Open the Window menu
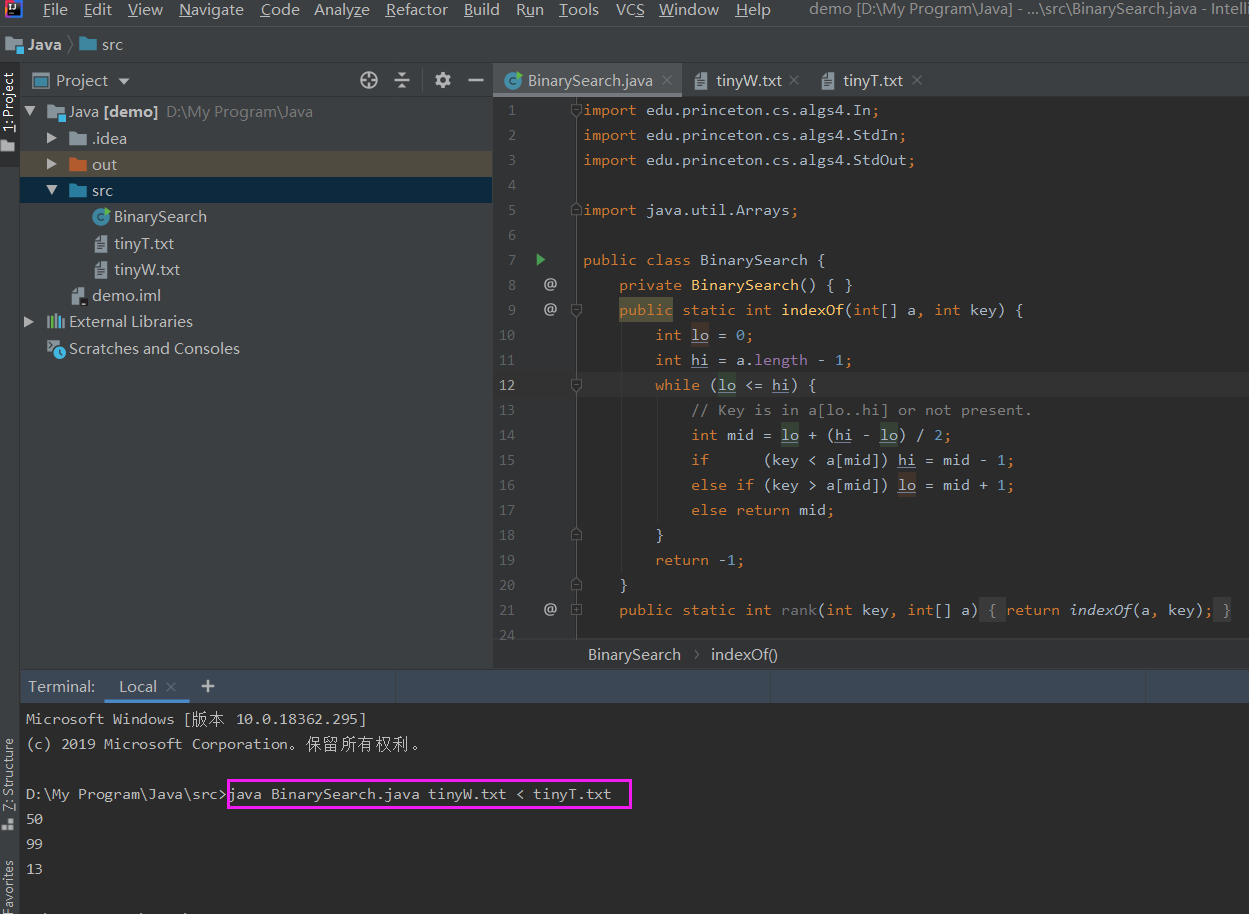Viewport: 1249px width, 914px height. point(689,10)
